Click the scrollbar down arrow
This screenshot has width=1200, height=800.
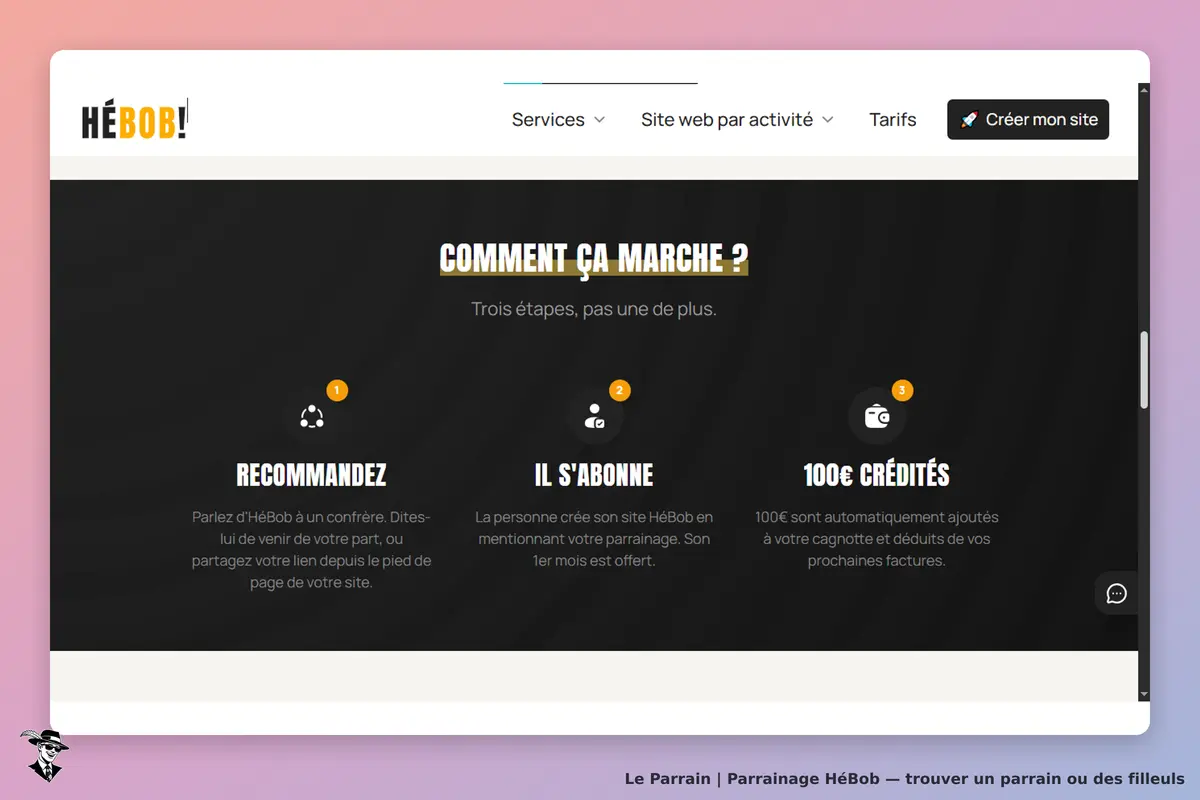(x=1144, y=695)
